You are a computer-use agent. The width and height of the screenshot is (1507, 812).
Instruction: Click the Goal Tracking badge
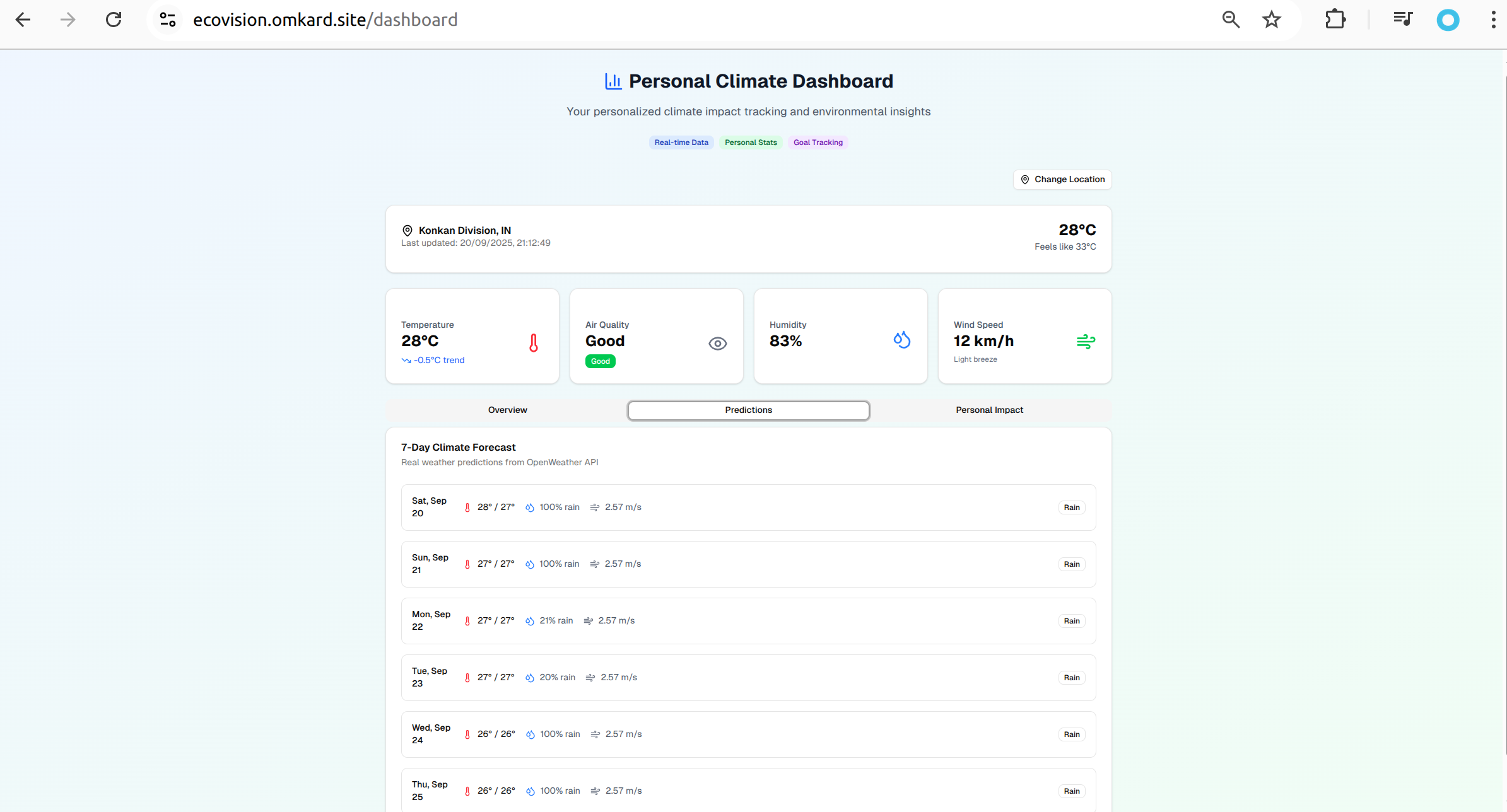pos(818,142)
